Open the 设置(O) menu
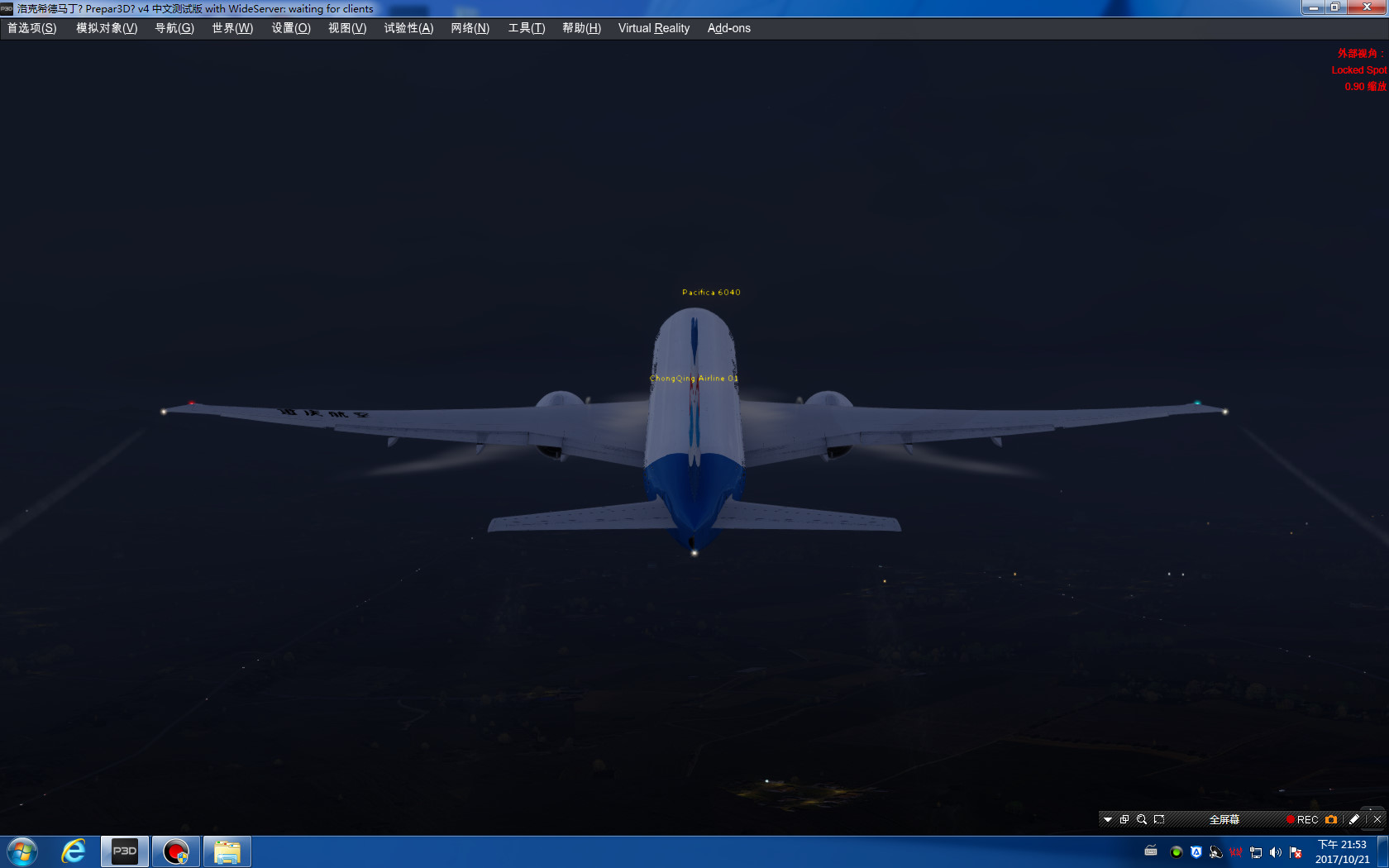The width and height of the screenshot is (1389, 868). tap(291, 28)
